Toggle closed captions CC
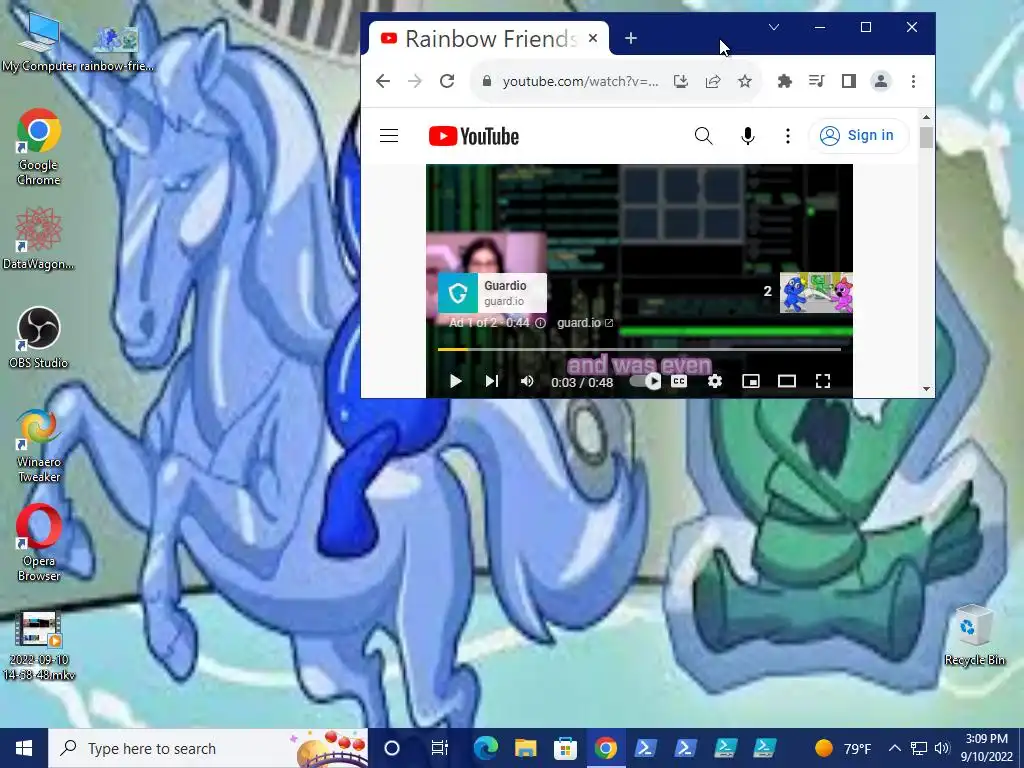The image size is (1024, 768). click(x=679, y=381)
